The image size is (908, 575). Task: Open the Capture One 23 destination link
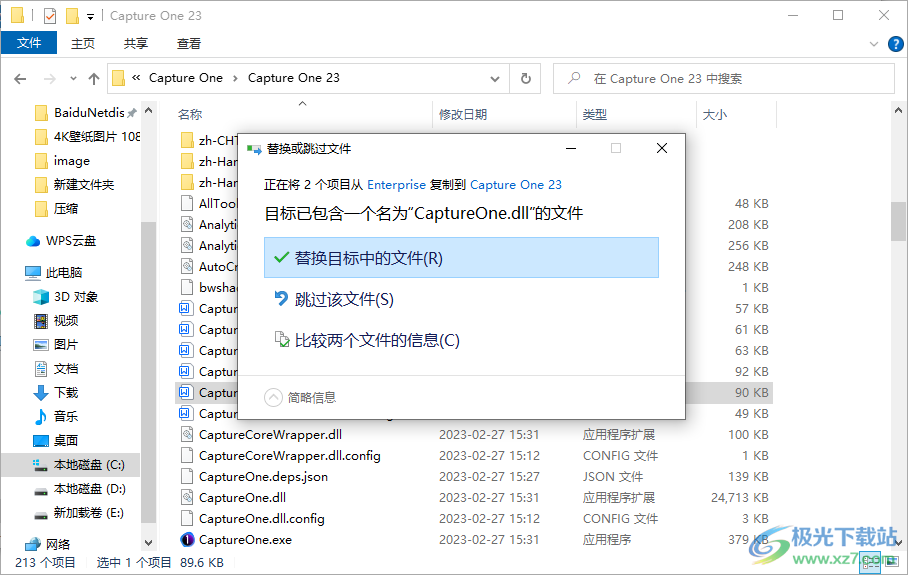(515, 185)
